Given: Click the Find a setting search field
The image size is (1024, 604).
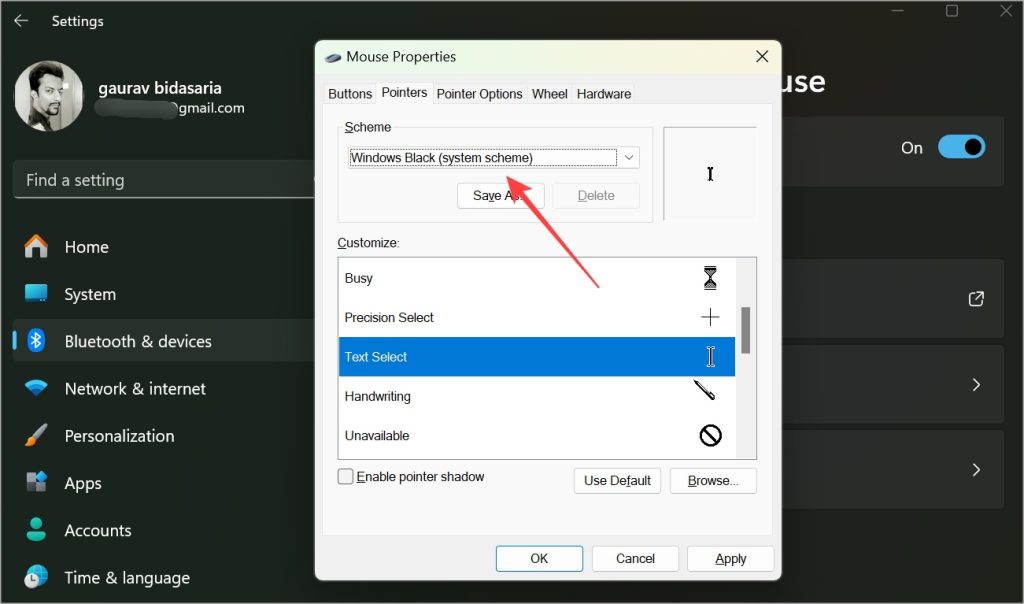Looking at the screenshot, I should tap(163, 180).
